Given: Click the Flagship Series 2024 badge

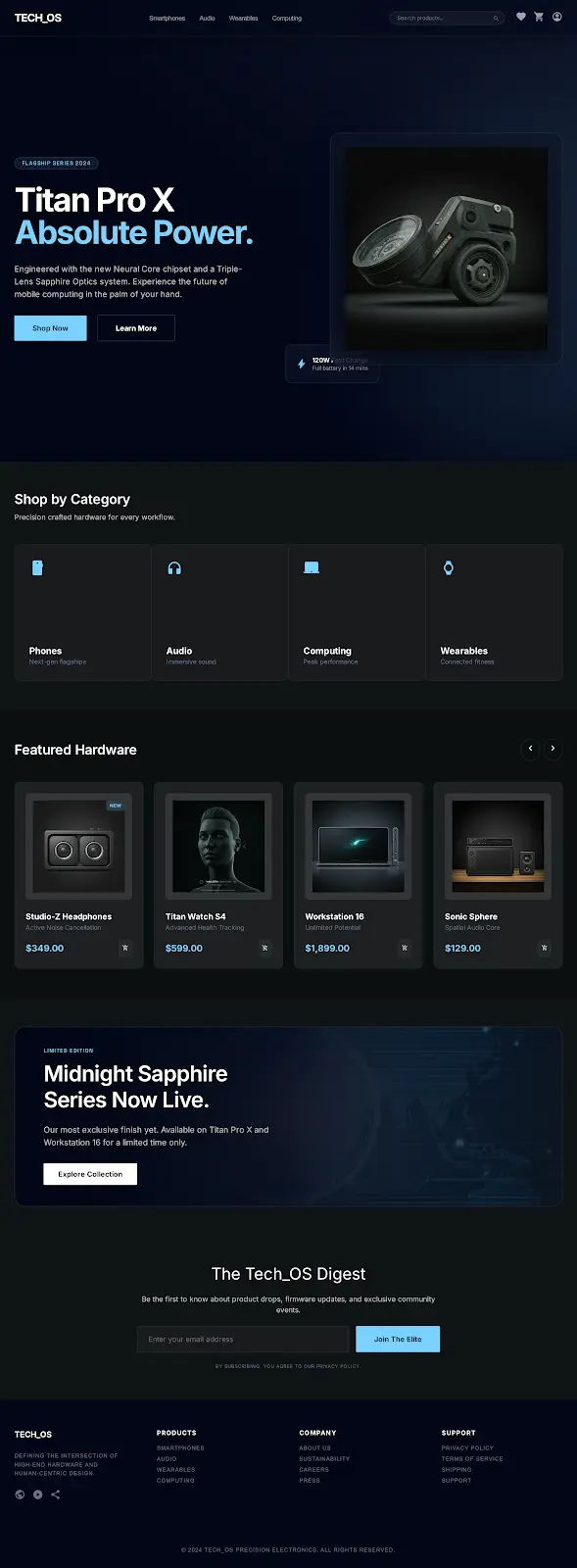Looking at the screenshot, I should point(57,164).
